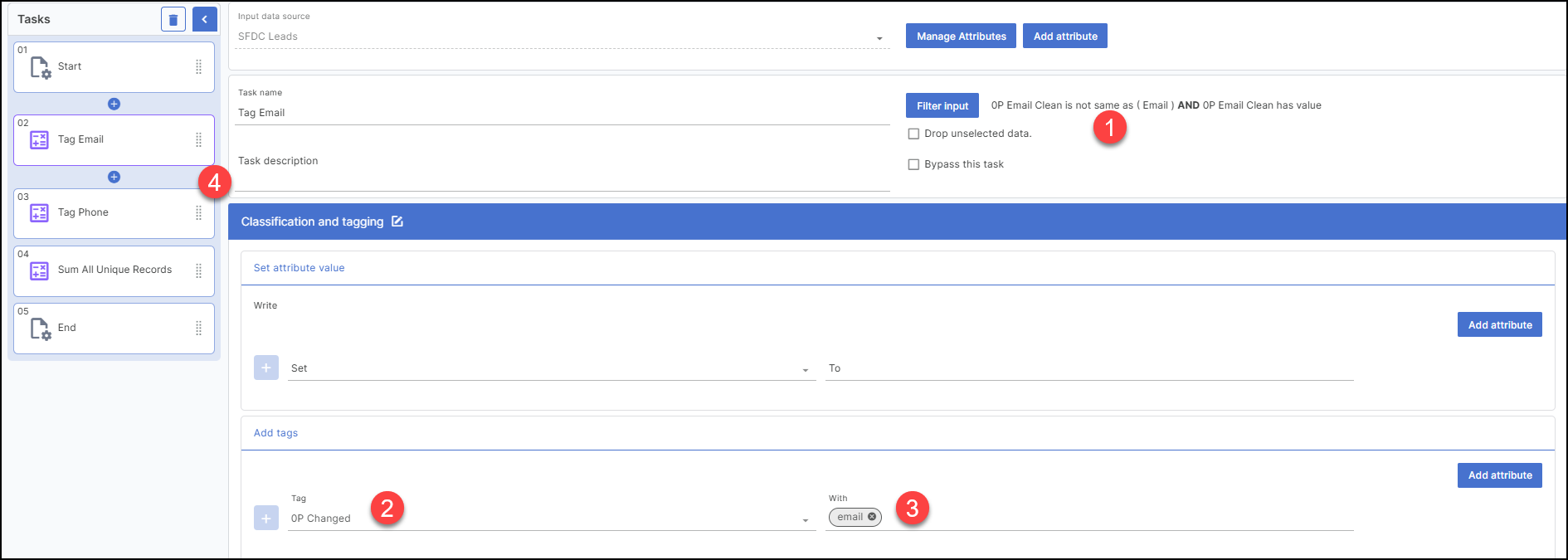Click the plus button beside Tag field
The width and height of the screenshot is (1568, 560).
tap(266, 518)
